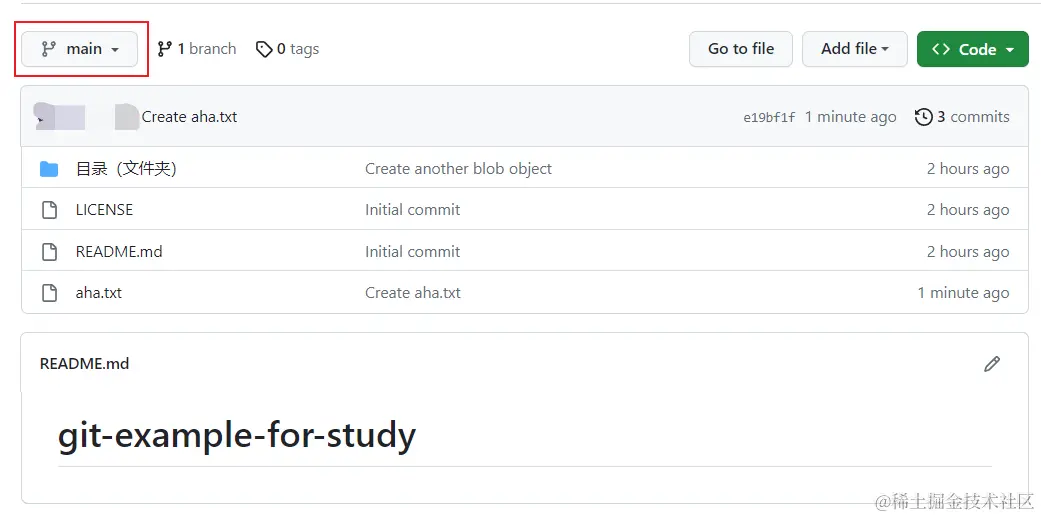This screenshot has width=1041, height=518.
Task: Open the main branch dropdown
Action: click(x=80, y=49)
